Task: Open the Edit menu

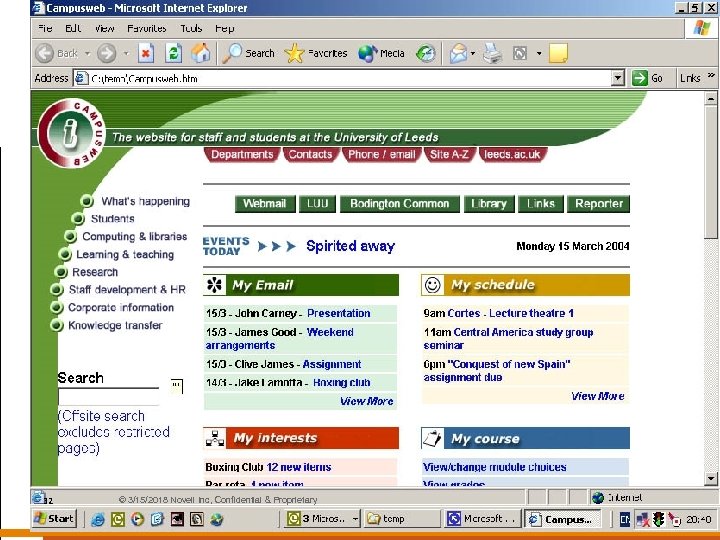Action: [x=73, y=28]
